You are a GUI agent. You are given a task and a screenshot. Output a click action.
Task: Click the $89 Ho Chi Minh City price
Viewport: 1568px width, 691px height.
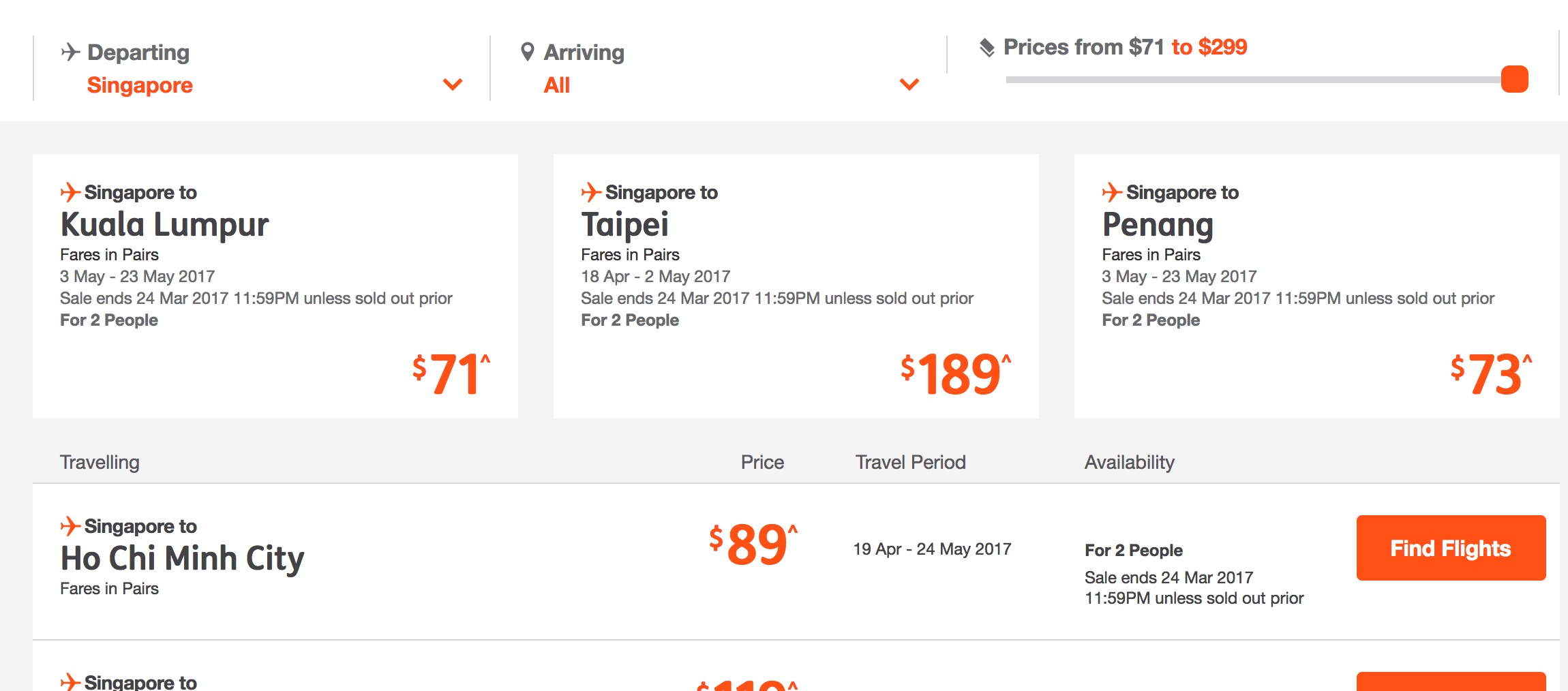click(x=753, y=544)
